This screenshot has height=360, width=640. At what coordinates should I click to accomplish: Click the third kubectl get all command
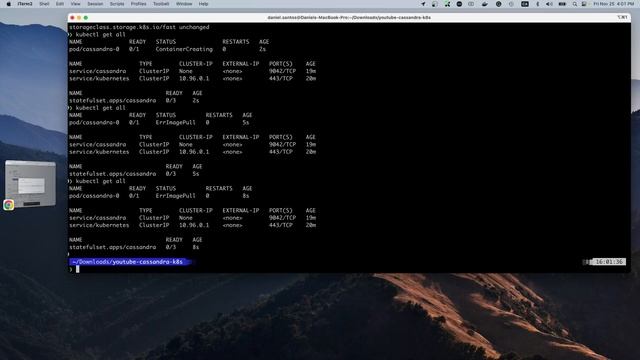[100, 181]
